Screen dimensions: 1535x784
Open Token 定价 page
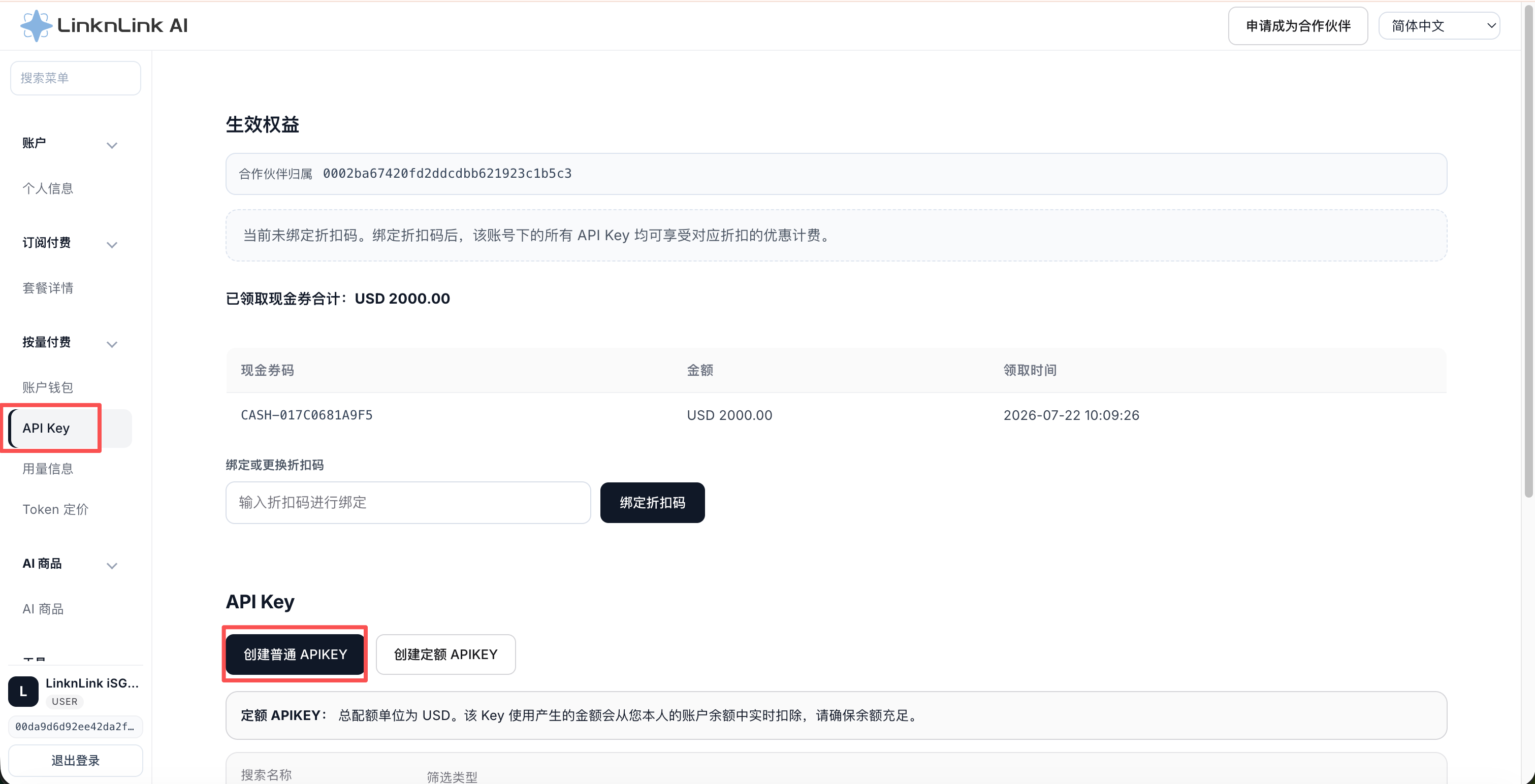(x=55, y=509)
